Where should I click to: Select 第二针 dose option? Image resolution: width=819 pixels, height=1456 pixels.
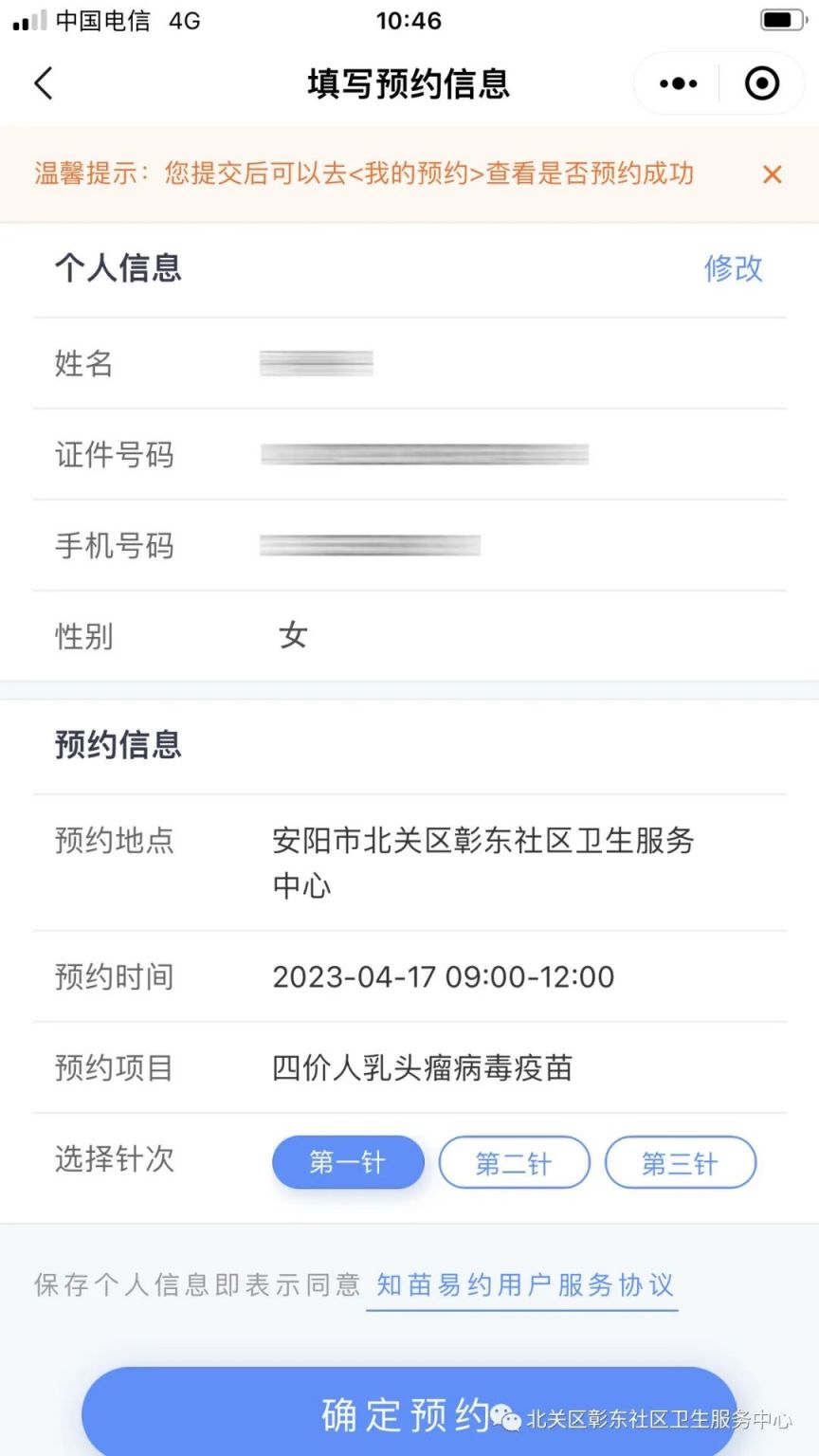pos(514,1162)
